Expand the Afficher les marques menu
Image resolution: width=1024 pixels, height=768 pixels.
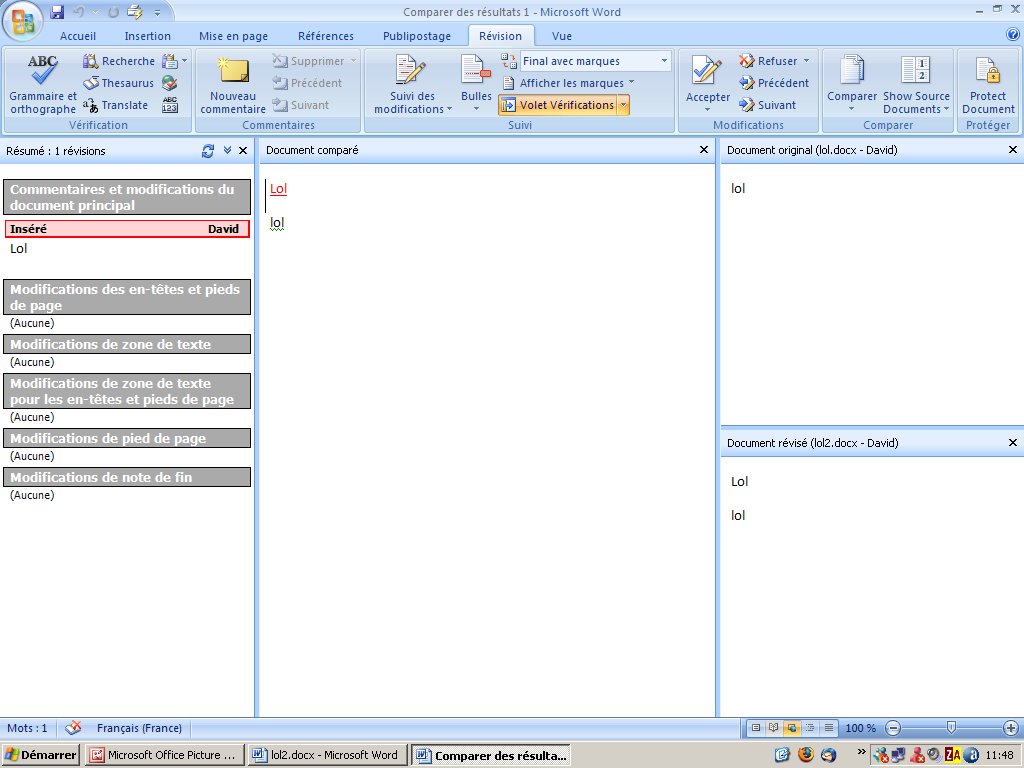(568, 83)
